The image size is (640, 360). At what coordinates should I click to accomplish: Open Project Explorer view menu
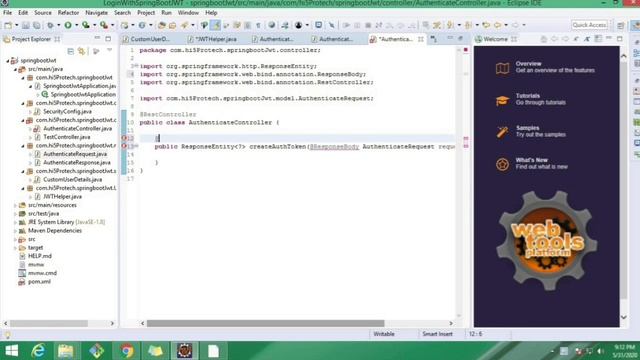[109, 50]
